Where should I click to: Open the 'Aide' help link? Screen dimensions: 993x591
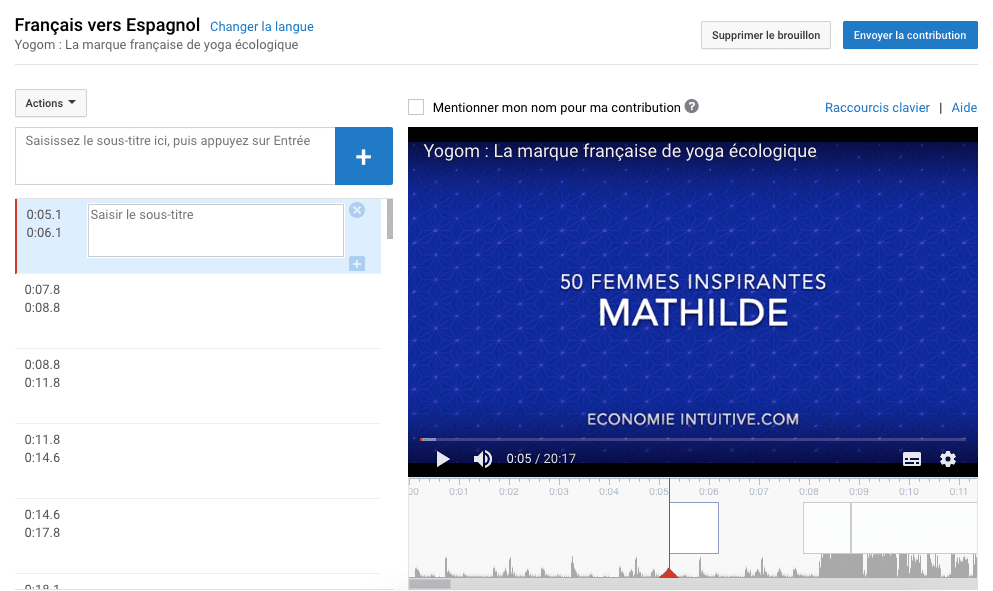click(x=964, y=108)
